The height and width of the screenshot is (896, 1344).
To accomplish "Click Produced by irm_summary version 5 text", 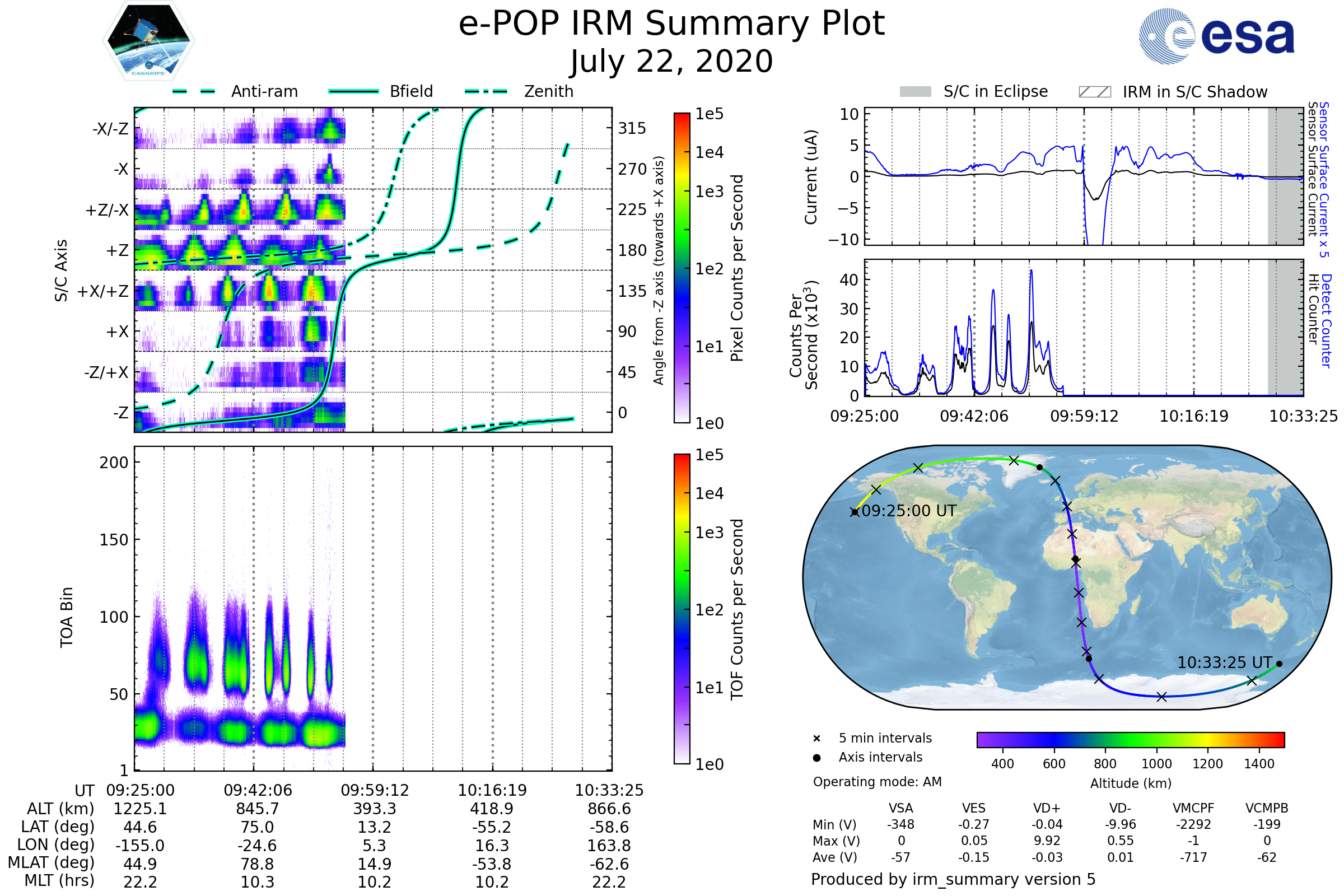I will 953,879.
